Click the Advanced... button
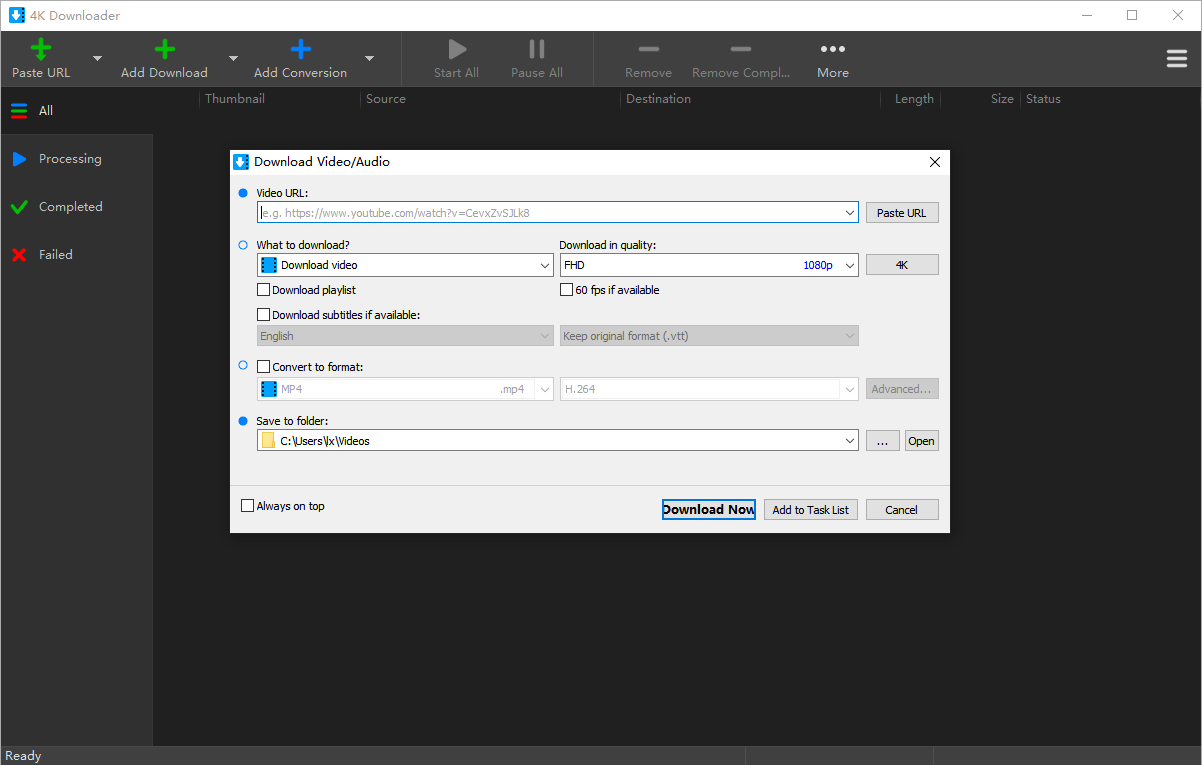The width and height of the screenshot is (1202, 765). pos(902,389)
